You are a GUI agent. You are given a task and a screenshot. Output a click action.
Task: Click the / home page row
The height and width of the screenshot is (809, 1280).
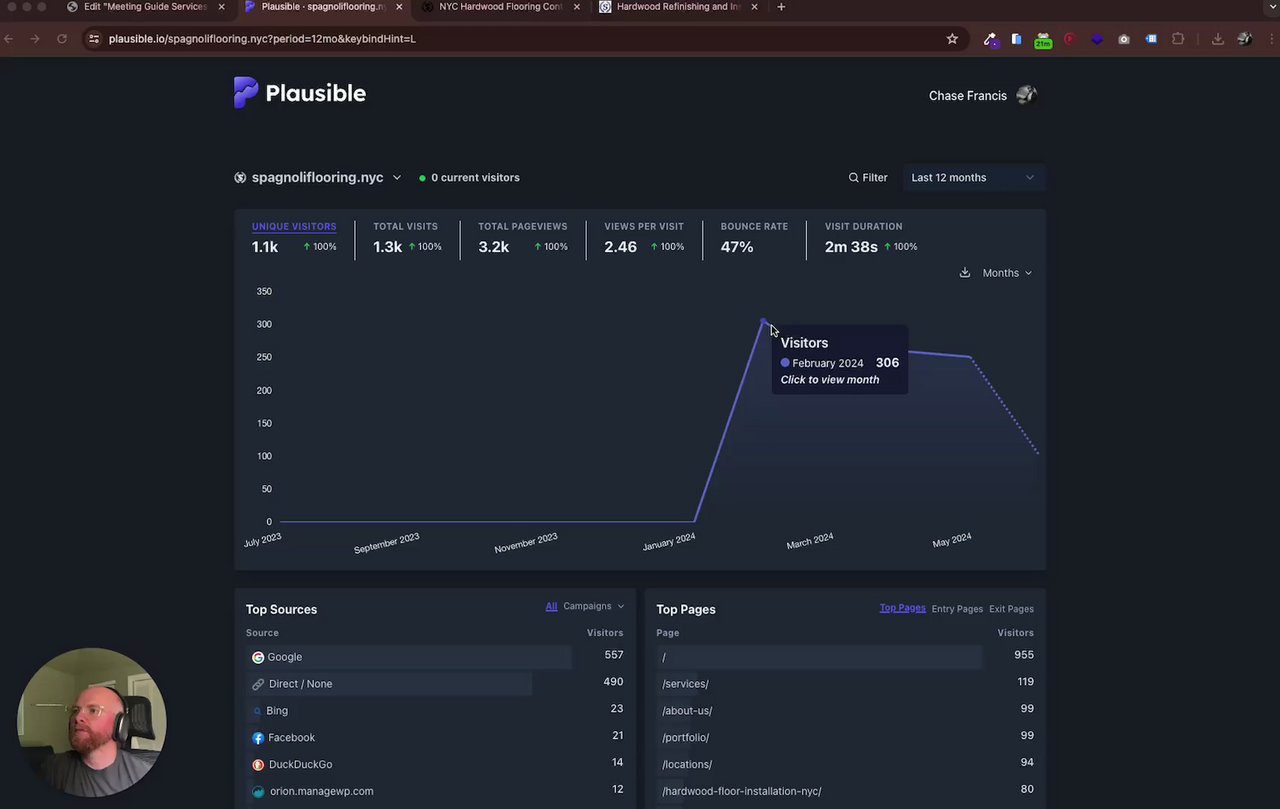coord(845,656)
